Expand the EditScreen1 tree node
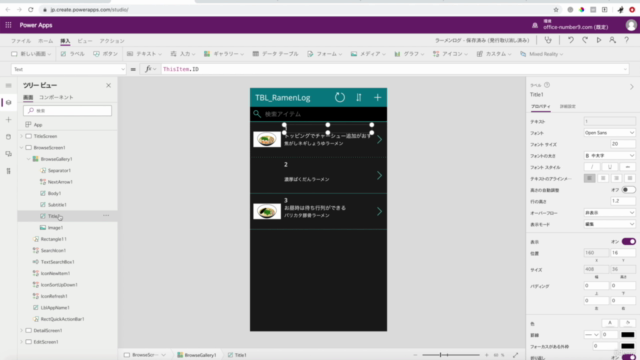Viewport: 640px width, 360px height. (x=22, y=342)
